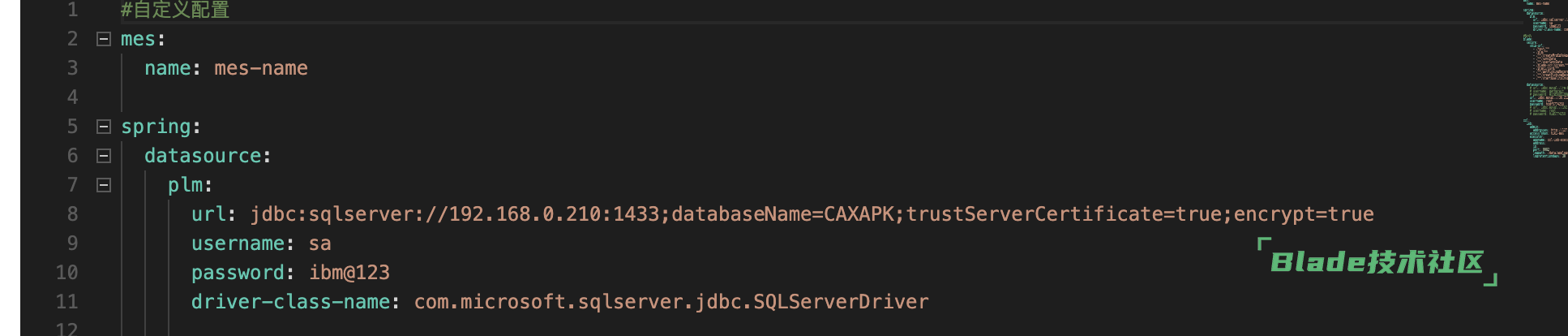1568x336 pixels.
Task: Click line number 11 in gutter
Action: 67,302
